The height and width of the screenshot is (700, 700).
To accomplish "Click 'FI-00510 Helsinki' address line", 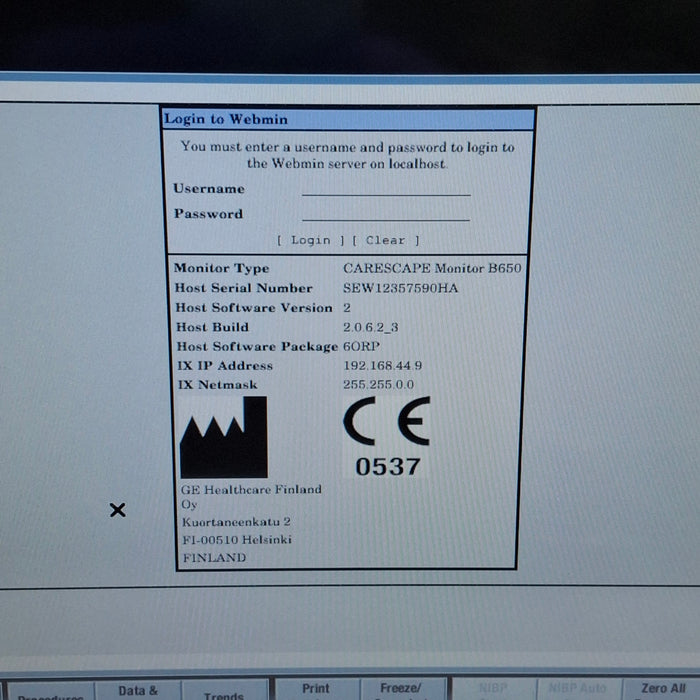I will tap(237, 539).
